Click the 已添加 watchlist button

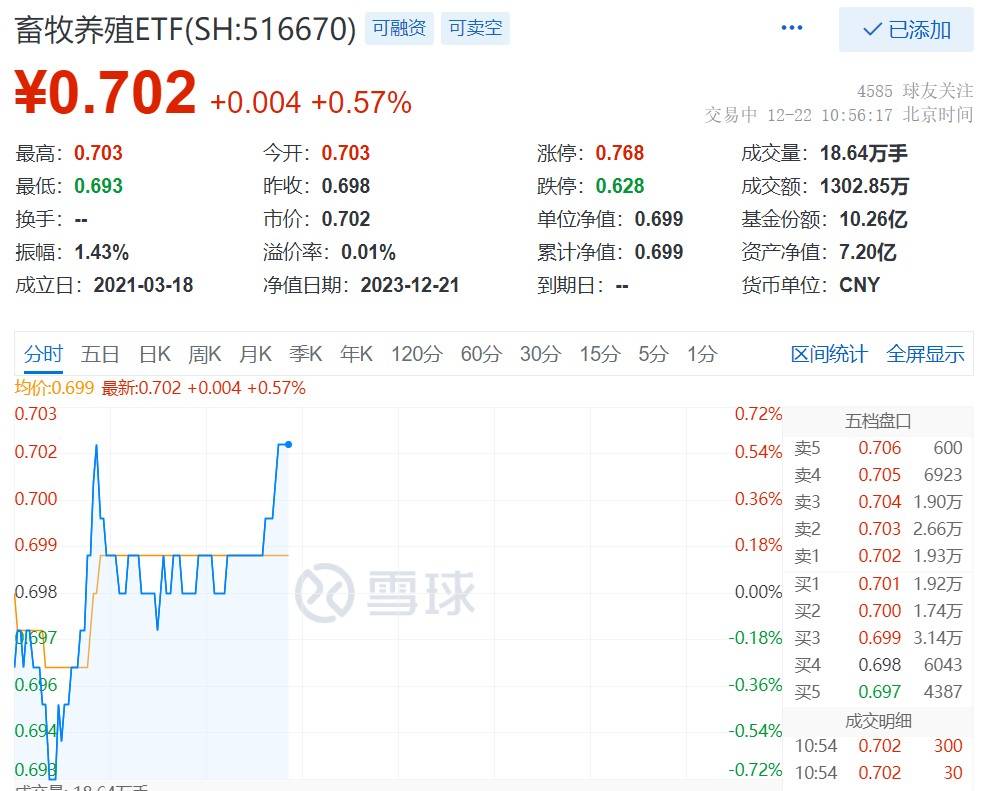(x=906, y=30)
